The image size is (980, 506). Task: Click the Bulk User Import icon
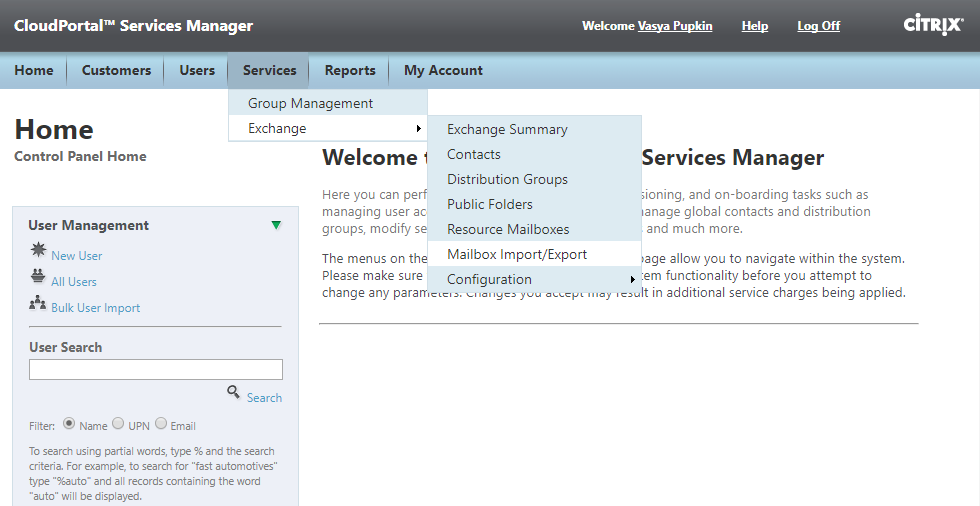pyautogui.click(x=38, y=303)
